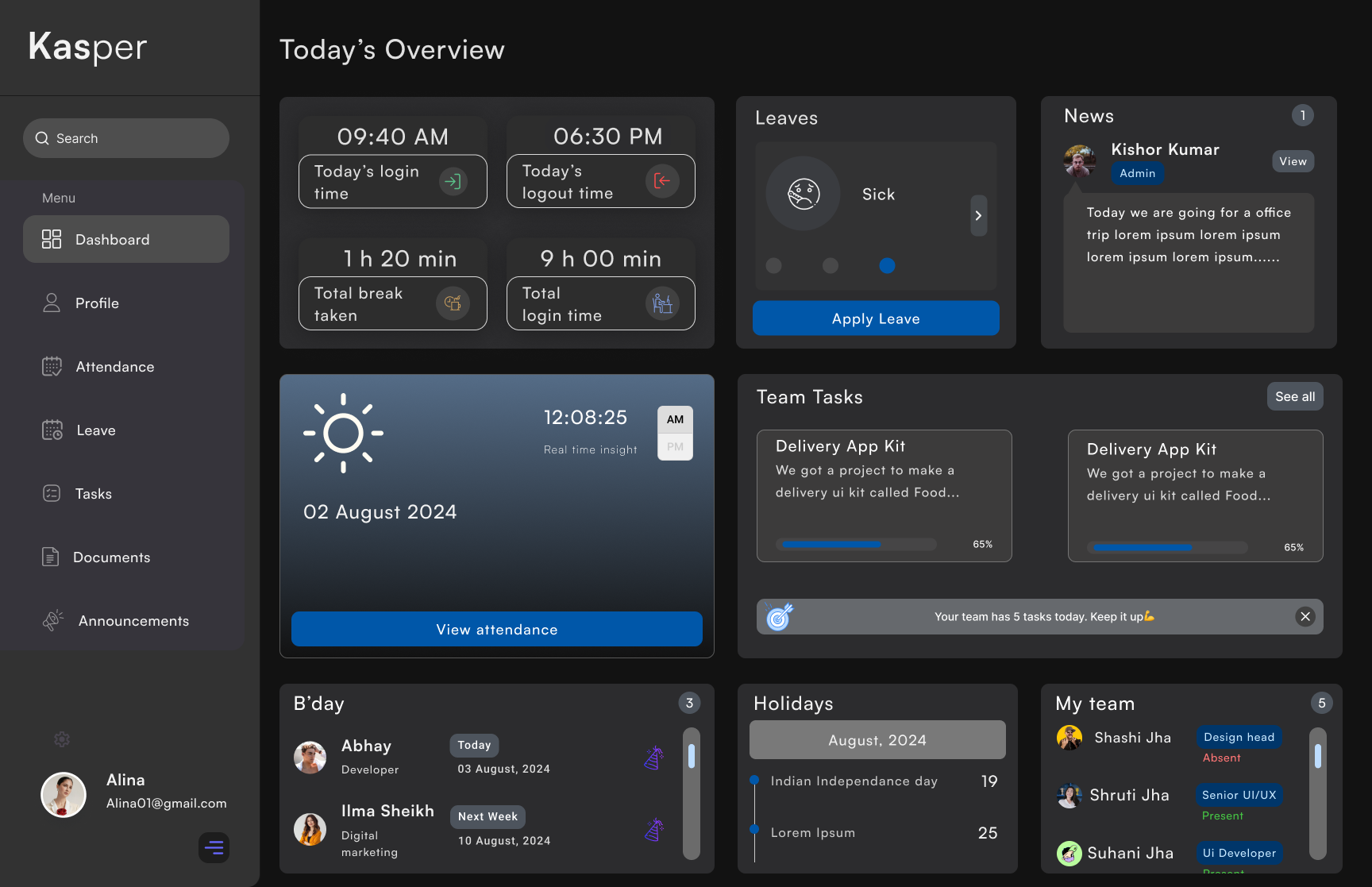
Task: Click the party popper icon for Abhay's birthday
Action: point(653,758)
